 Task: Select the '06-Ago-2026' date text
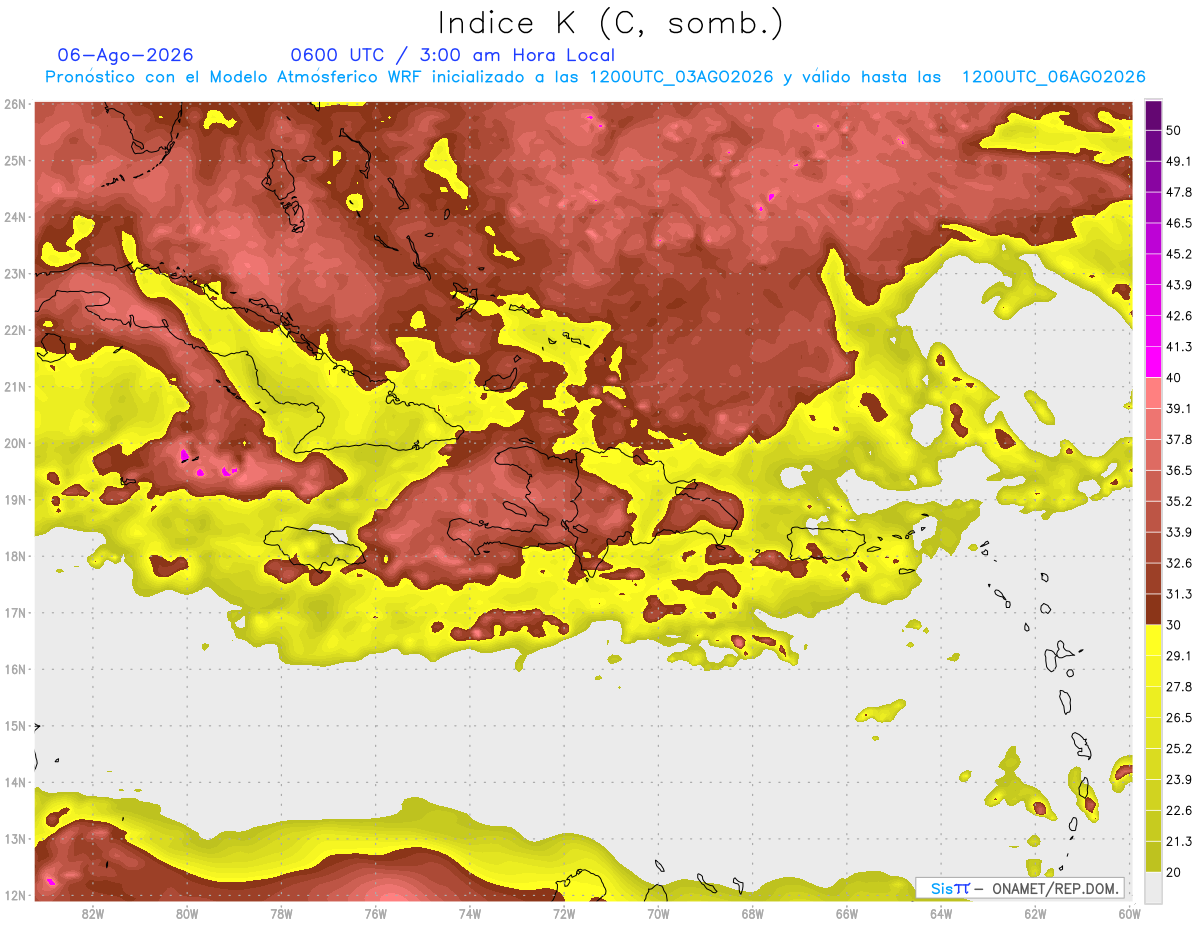[x=126, y=55]
